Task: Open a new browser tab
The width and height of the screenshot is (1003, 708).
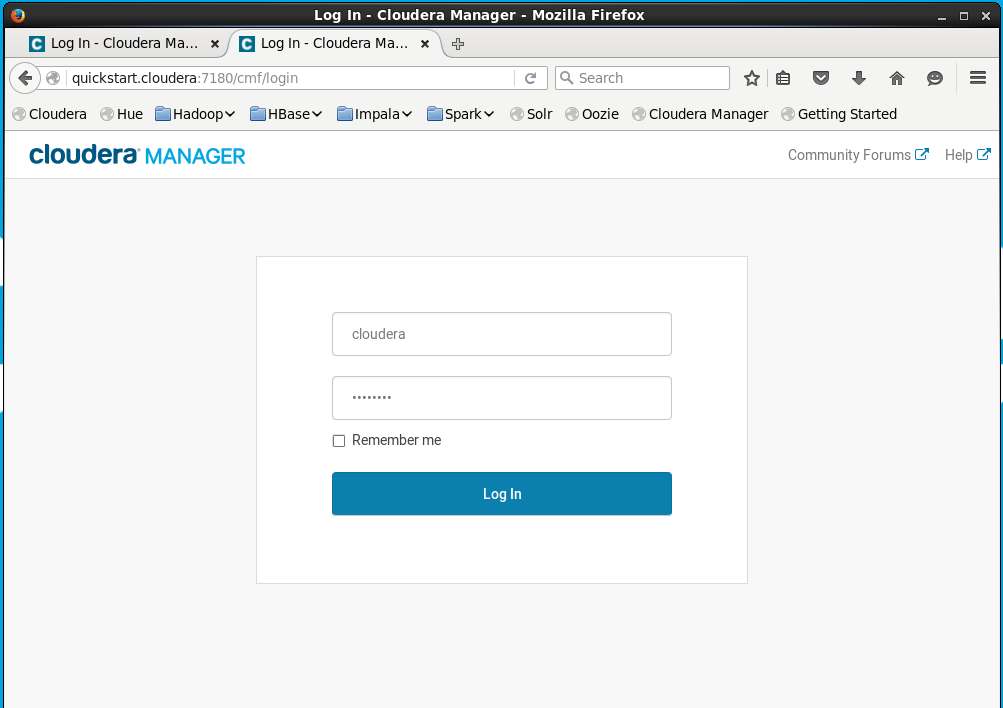Action: (458, 43)
